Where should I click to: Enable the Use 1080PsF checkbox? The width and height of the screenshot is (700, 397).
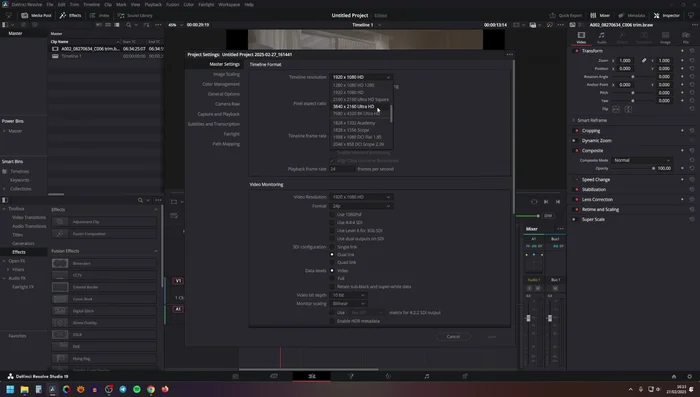pos(332,214)
